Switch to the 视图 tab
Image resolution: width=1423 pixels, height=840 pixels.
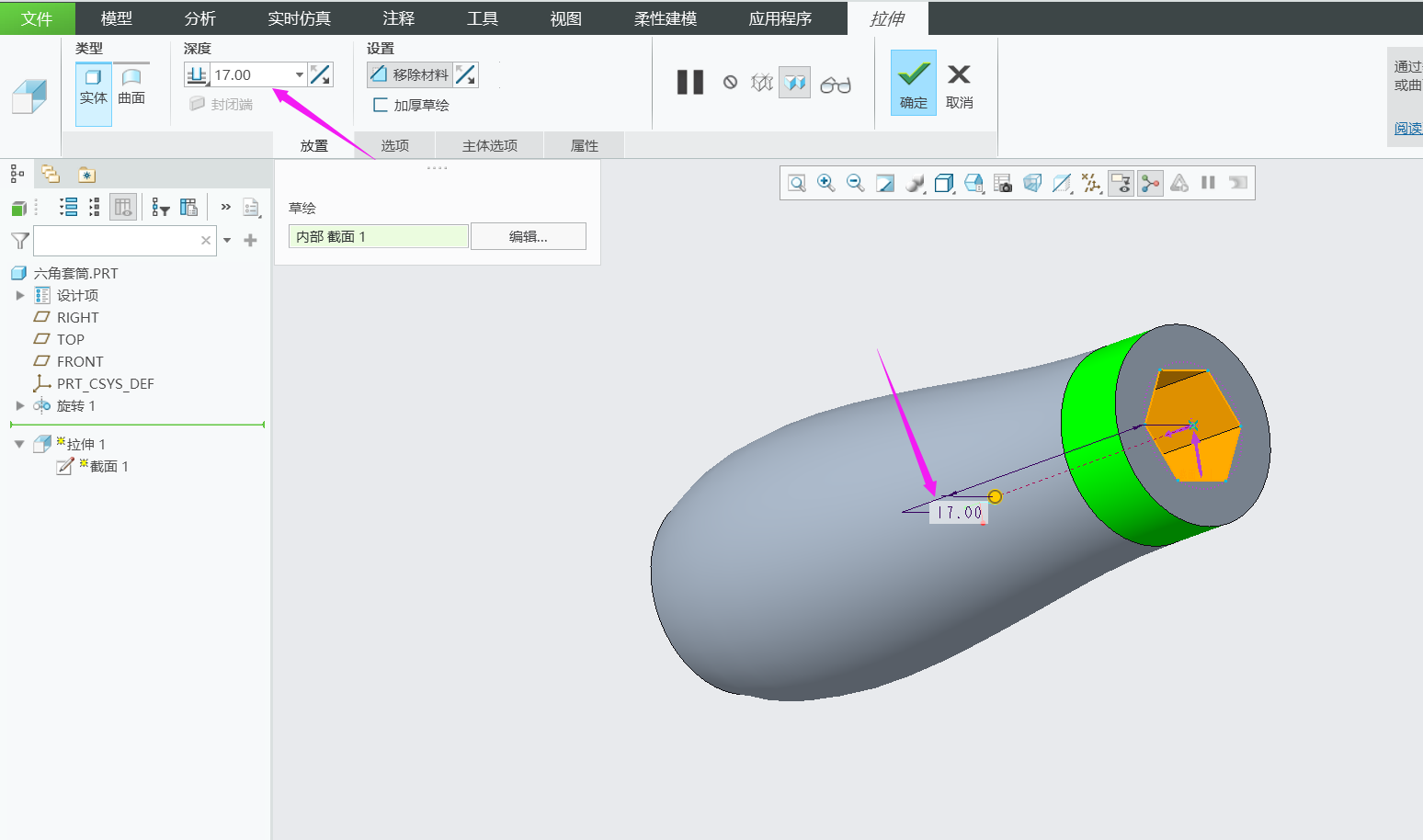pyautogui.click(x=566, y=18)
